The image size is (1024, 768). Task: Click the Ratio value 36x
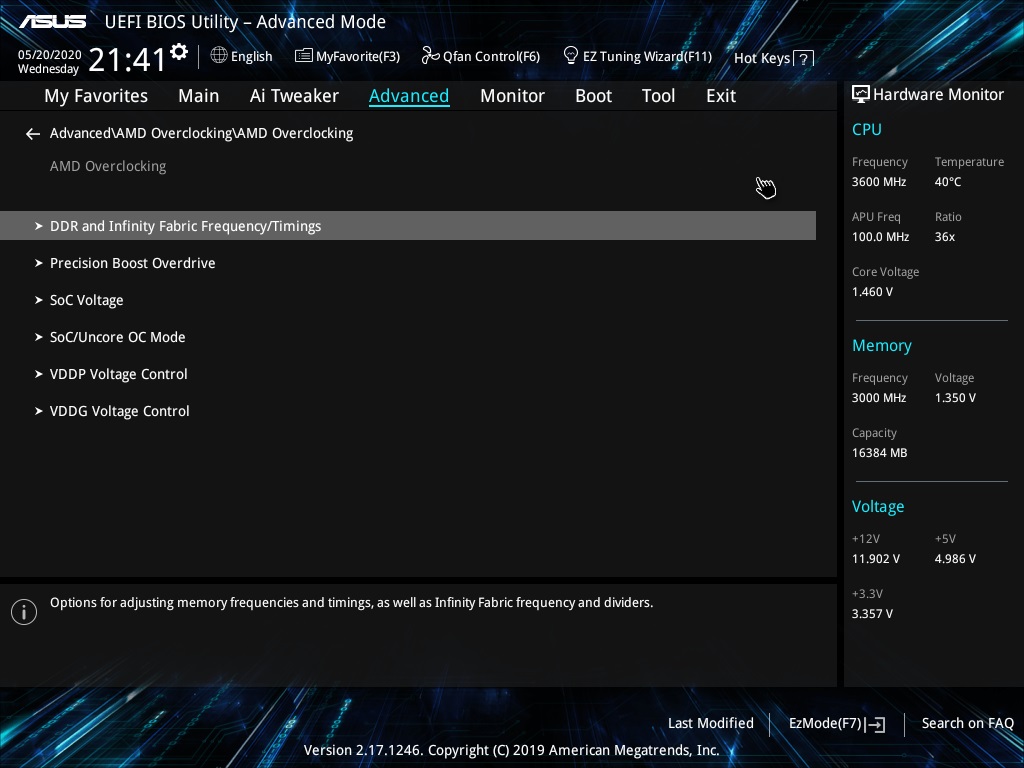[944, 237]
